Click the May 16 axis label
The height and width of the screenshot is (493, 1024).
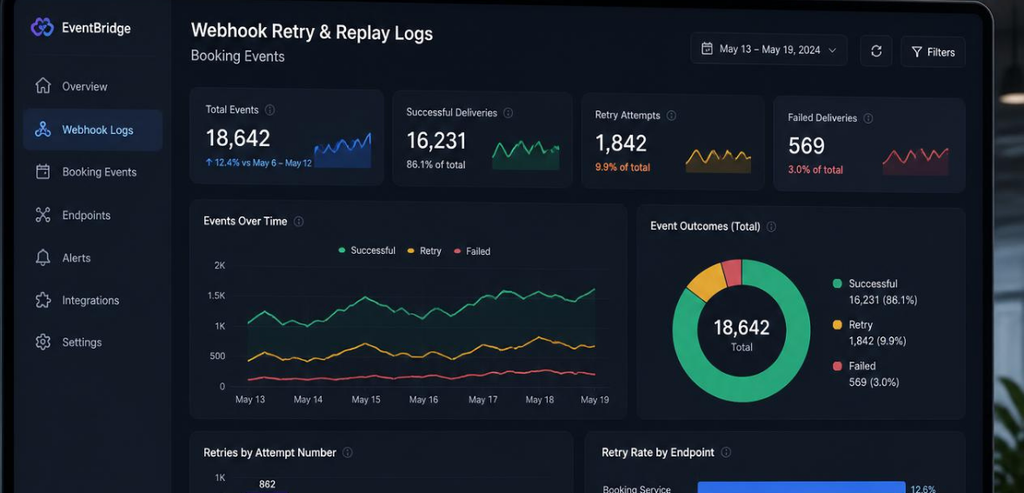coord(423,400)
